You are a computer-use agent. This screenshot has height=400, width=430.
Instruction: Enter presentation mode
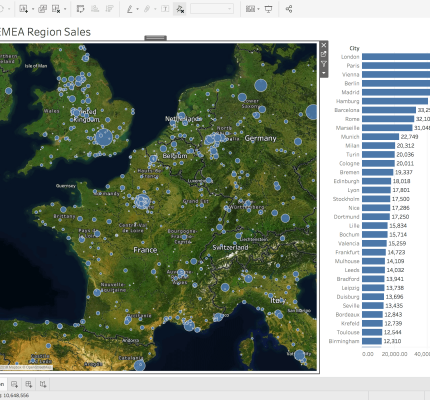pyautogui.click(x=268, y=9)
